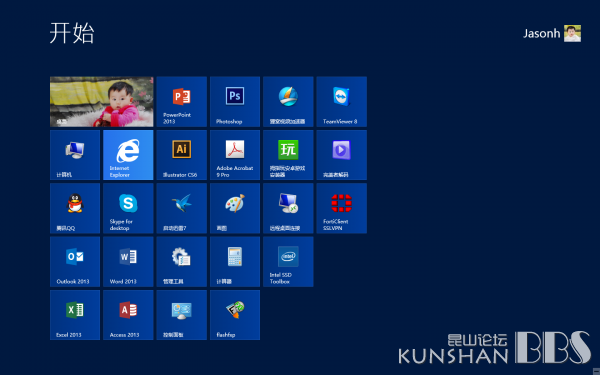Screen dimensions: 600x375
Task: Launch Tencent QQ penguin tile
Action: click(75, 208)
